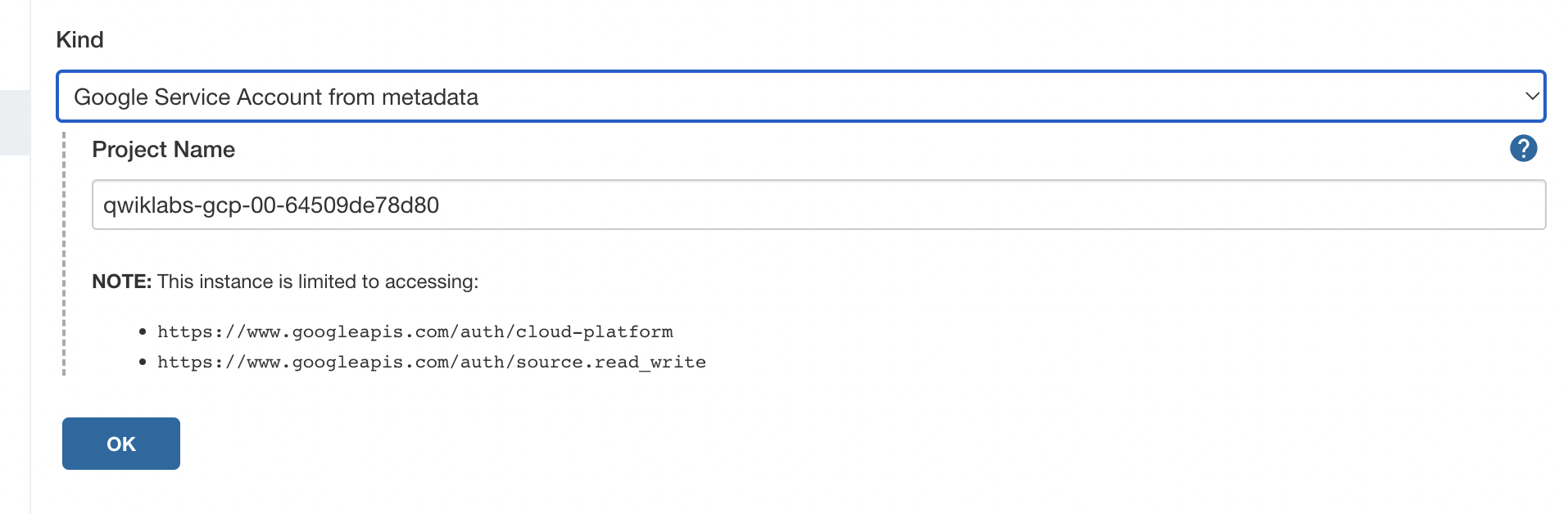Open the Kind dropdown chevron arrow
1568x514 pixels.
(x=1531, y=97)
